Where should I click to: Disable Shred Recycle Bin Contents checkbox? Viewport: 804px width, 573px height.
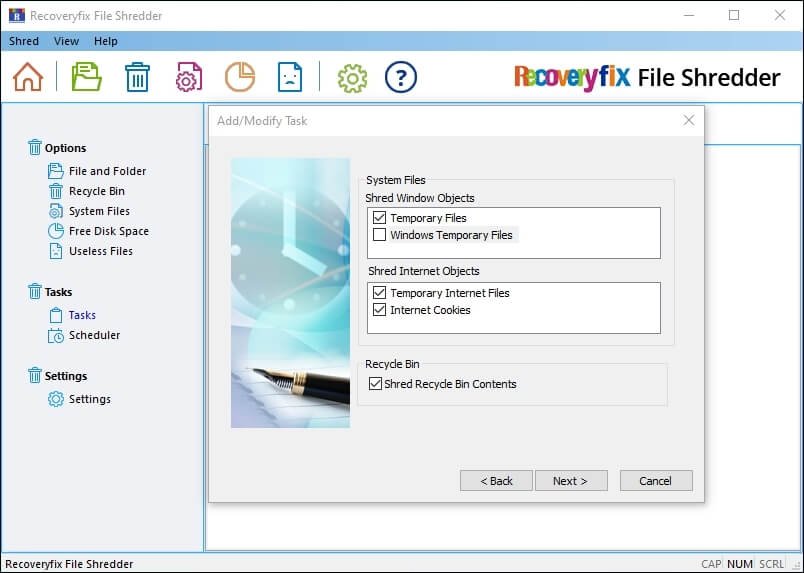click(x=375, y=383)
